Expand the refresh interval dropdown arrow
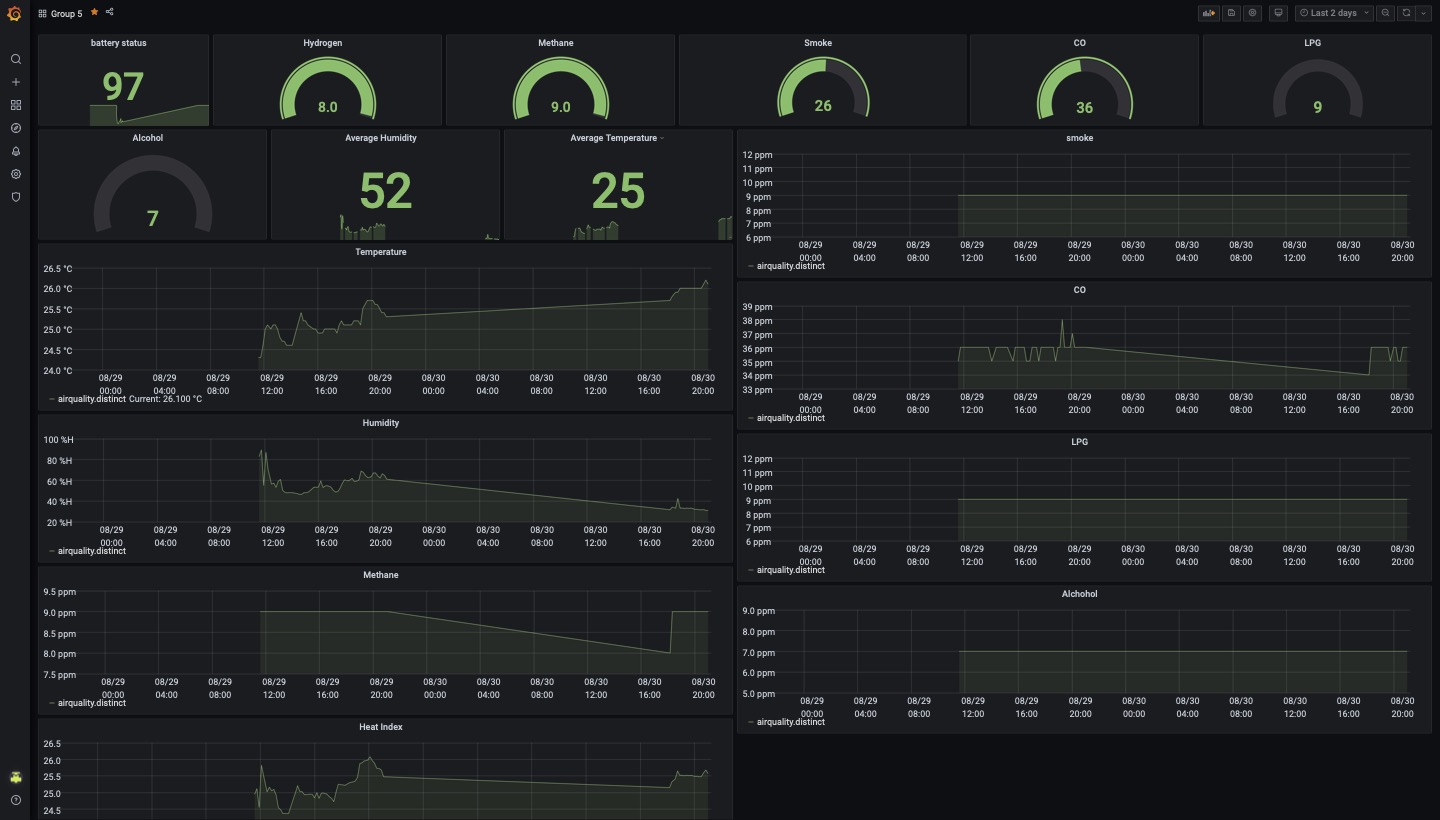The image size is (1440, 820). click(1424, 13)
